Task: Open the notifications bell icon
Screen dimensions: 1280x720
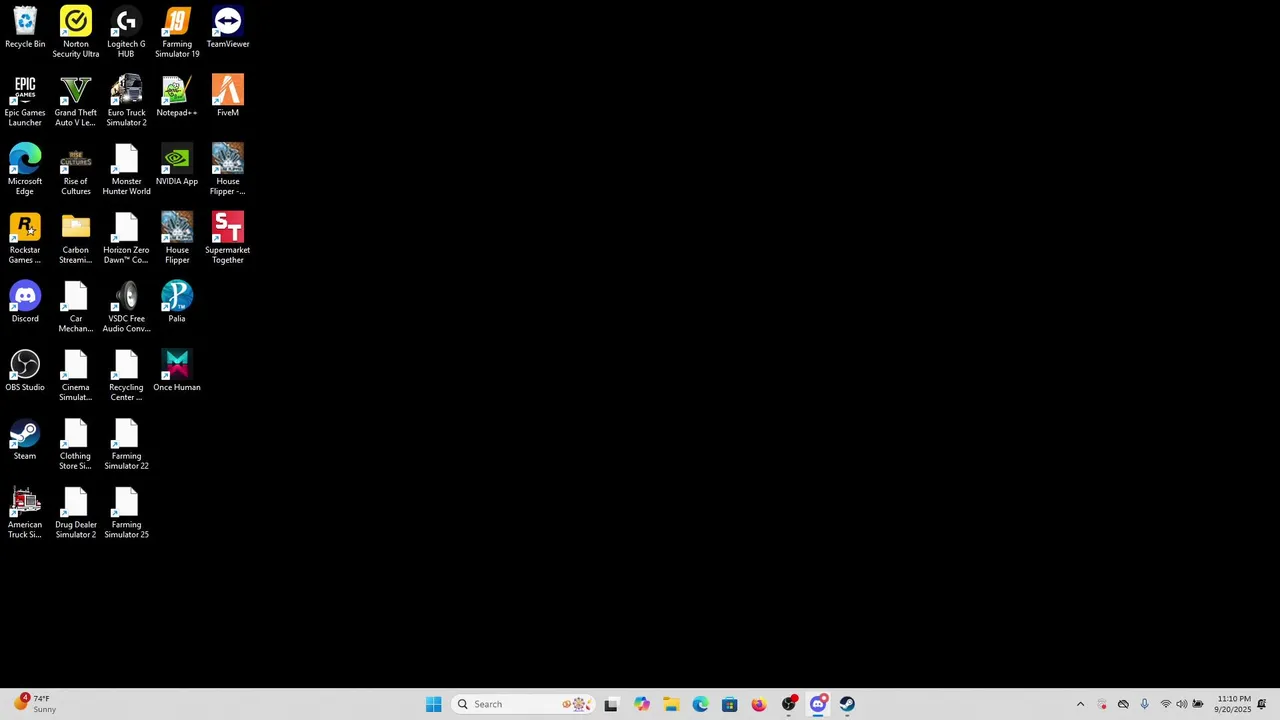Action: 1262,704
